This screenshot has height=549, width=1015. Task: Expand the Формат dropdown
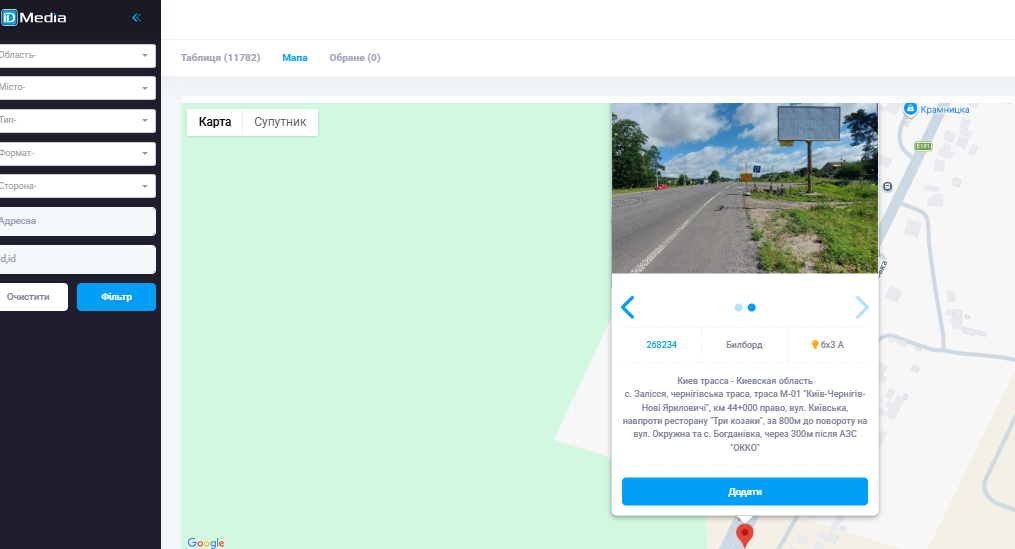tap(77, 153)
